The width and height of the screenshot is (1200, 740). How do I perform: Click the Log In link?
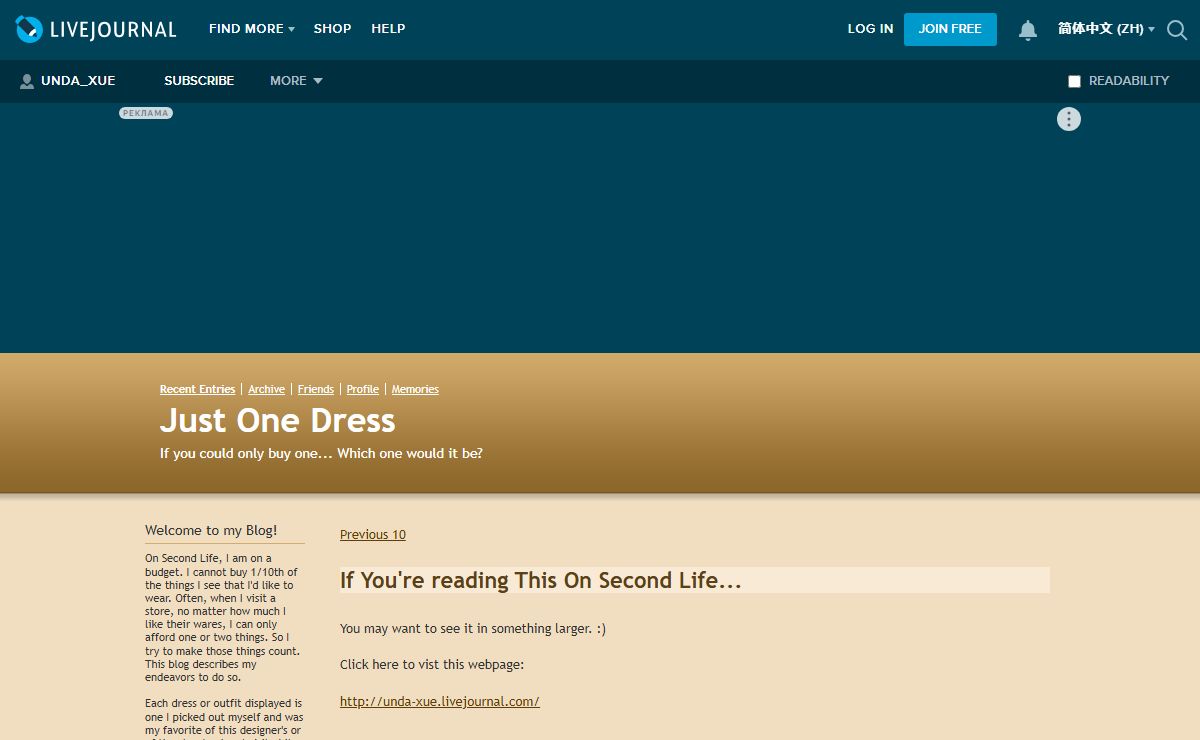(870, 29)
